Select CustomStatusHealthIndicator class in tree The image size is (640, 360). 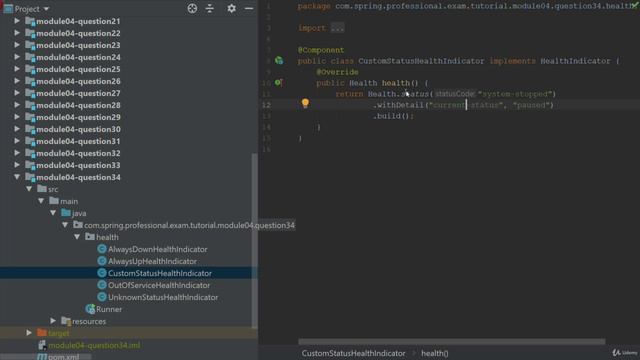click(160, 273)
